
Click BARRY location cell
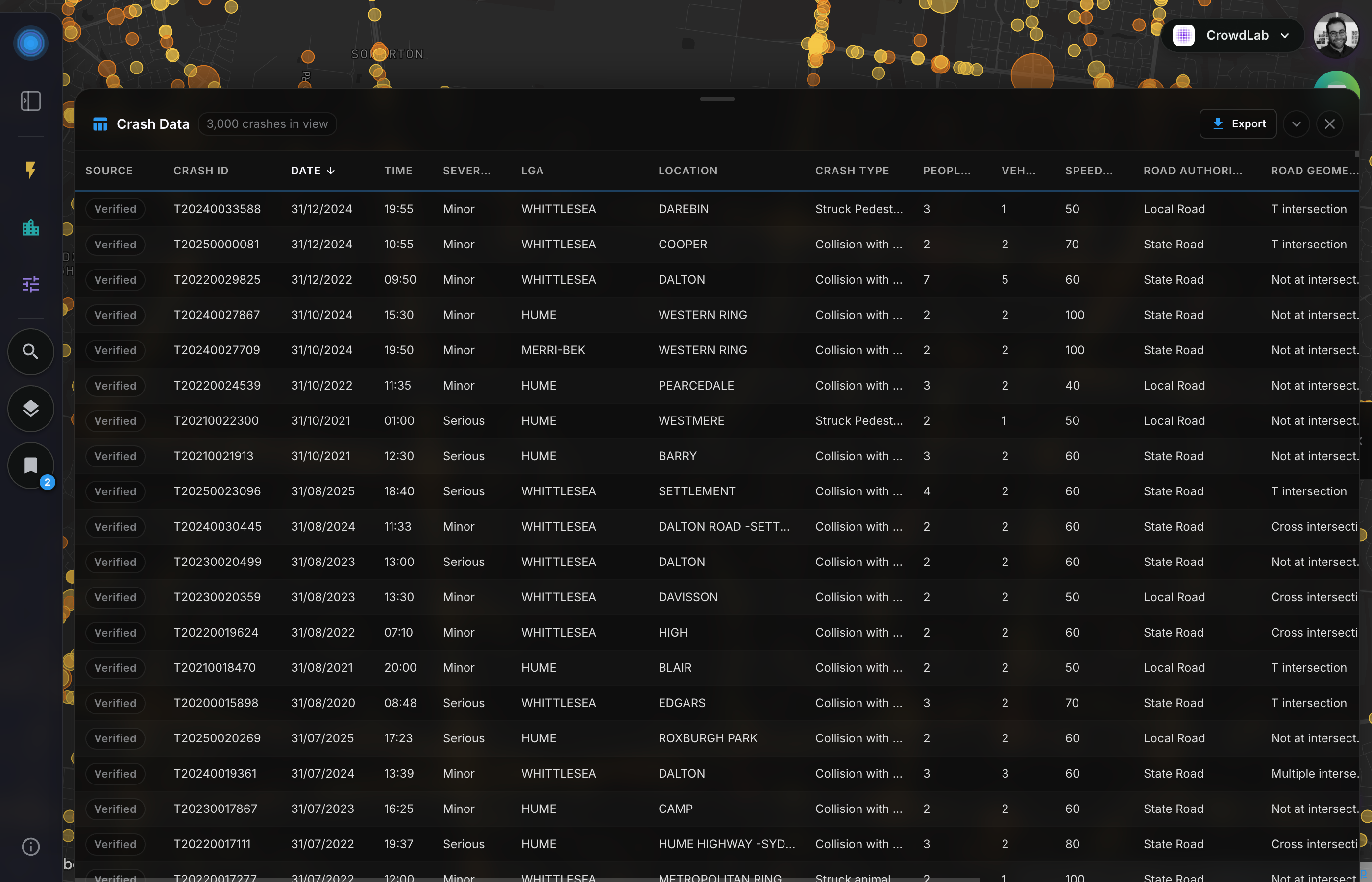[677, 456]
